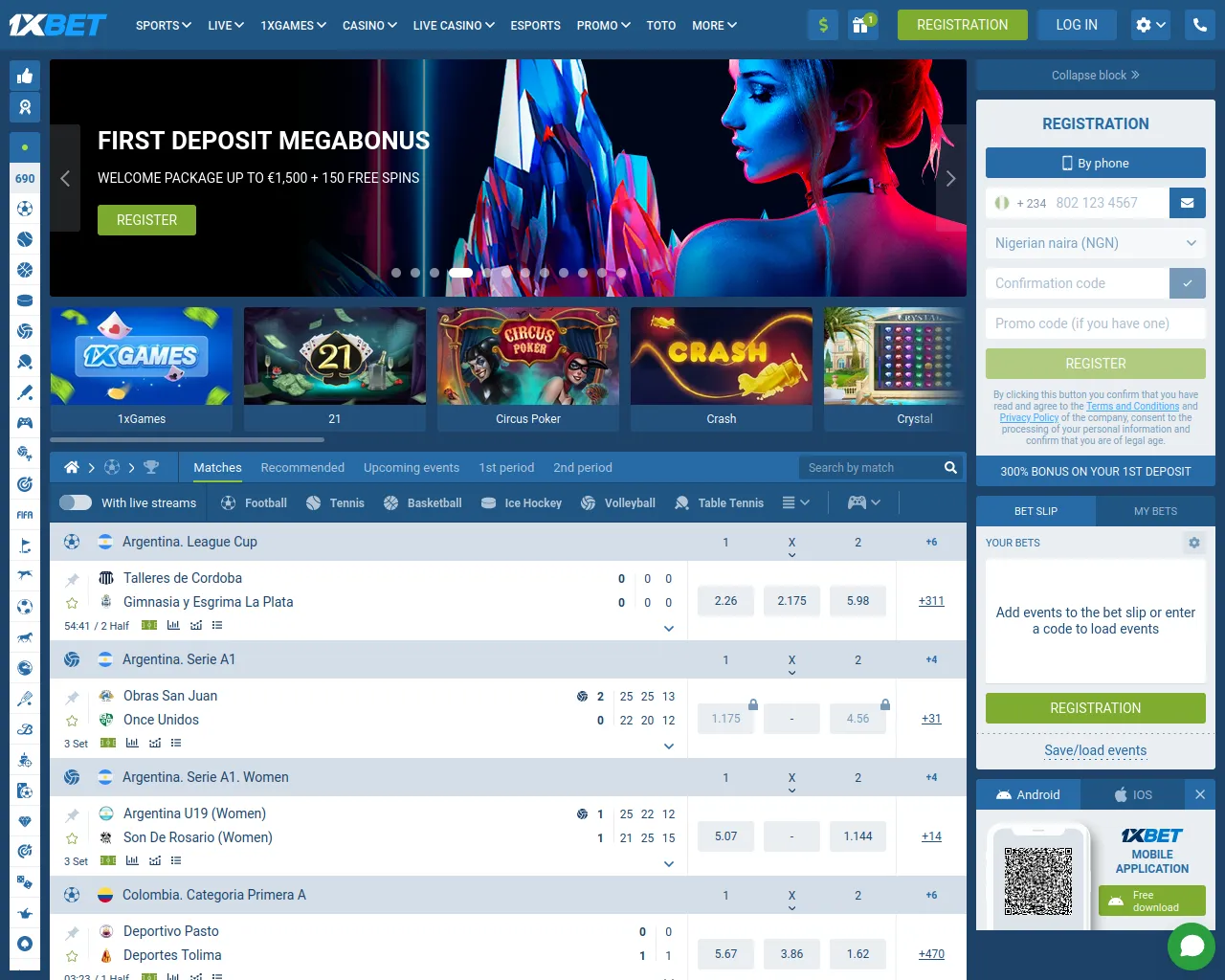Open the TOTO menu item
1225x980 pixels.
661,26
